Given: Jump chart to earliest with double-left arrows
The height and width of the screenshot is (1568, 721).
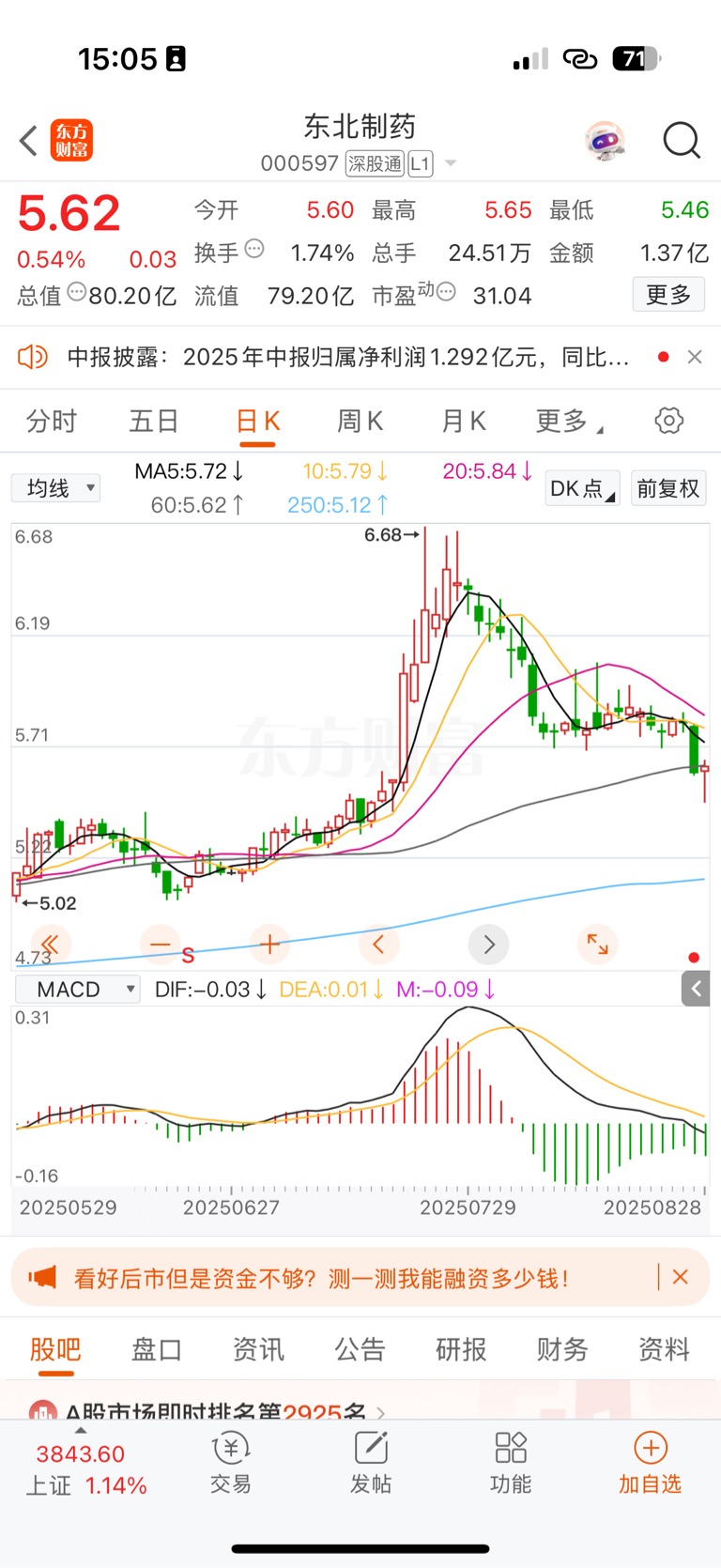Looking at the screenshot, I should coord(51,945).
